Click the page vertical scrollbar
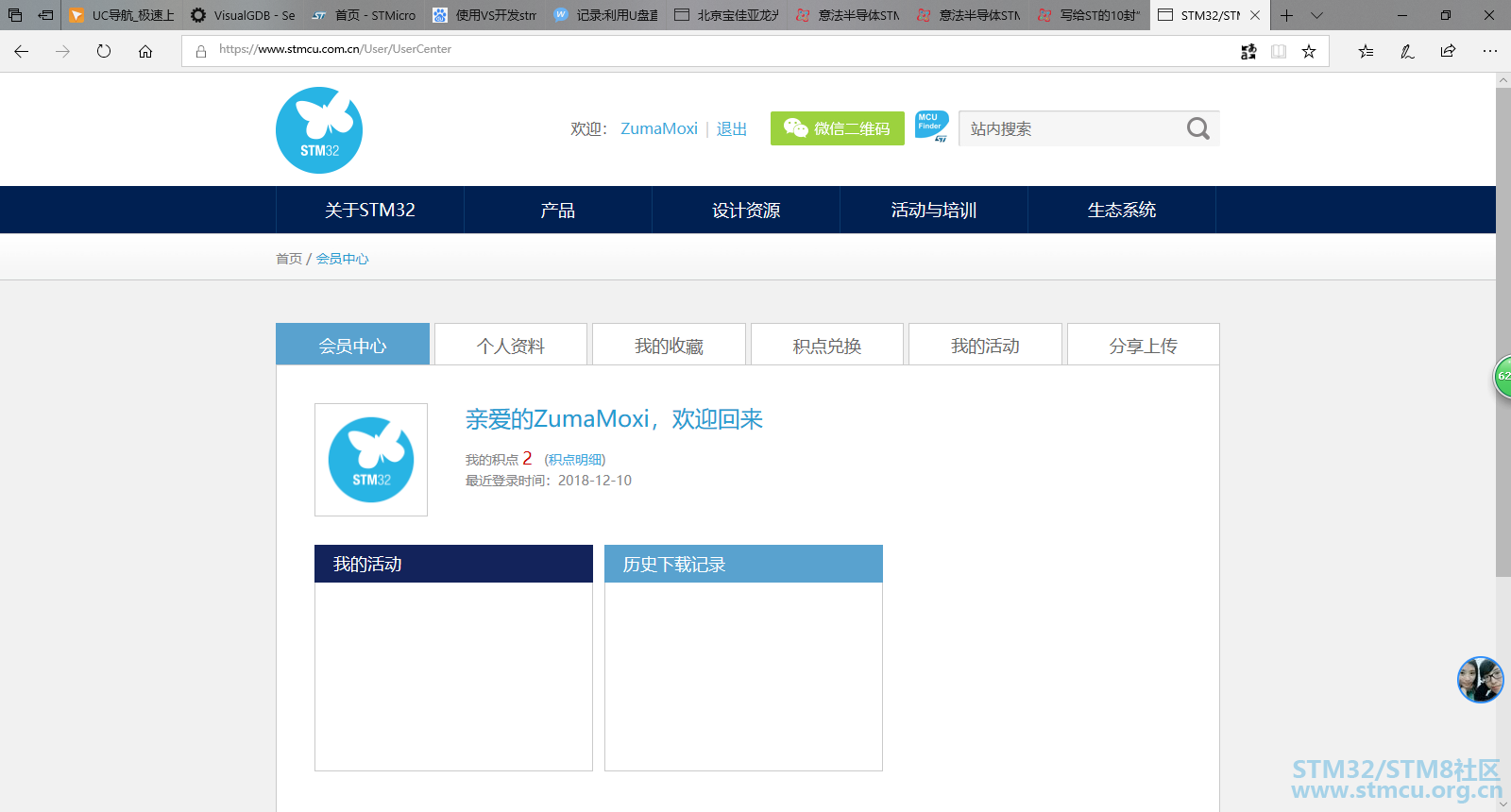The image size is (1511, 812). coord(1503,332)
